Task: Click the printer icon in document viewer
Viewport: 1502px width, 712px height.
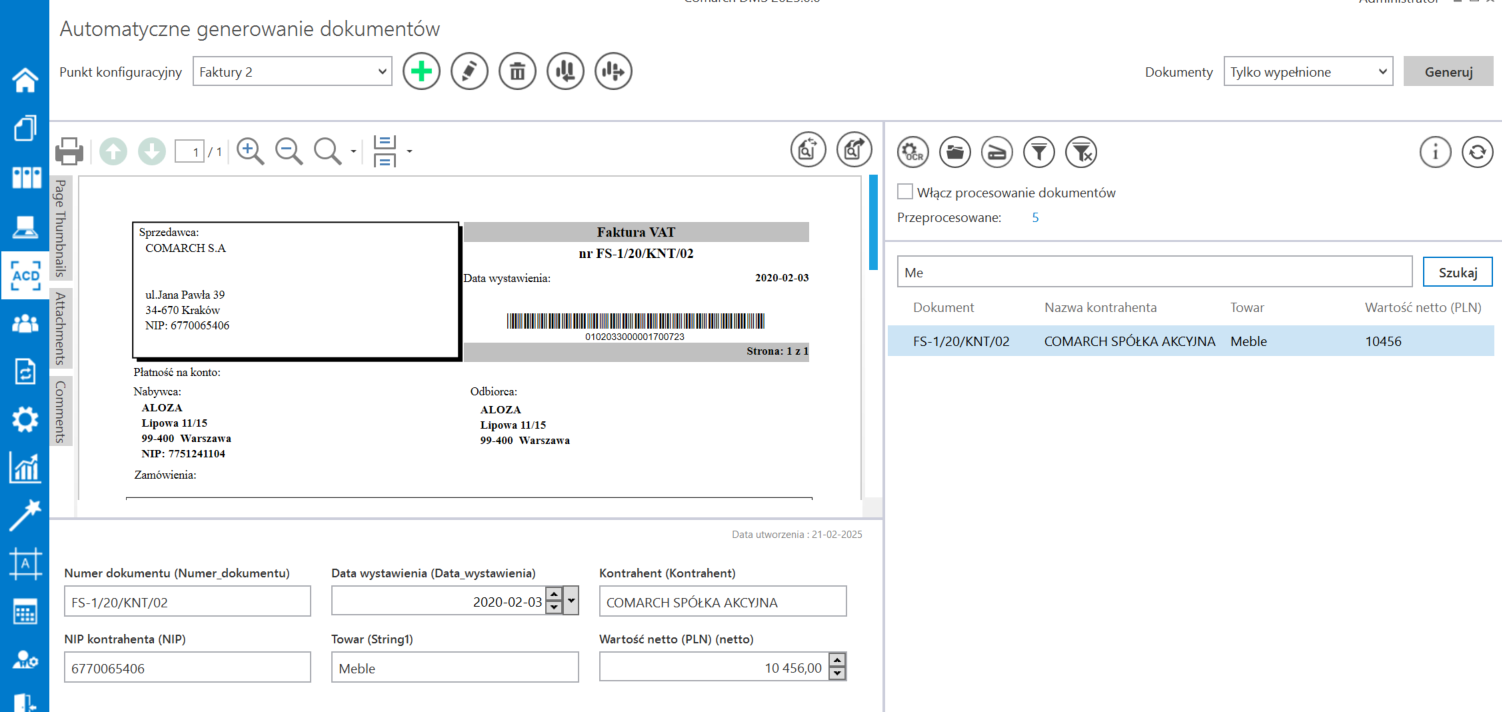Action: (69, 152)
